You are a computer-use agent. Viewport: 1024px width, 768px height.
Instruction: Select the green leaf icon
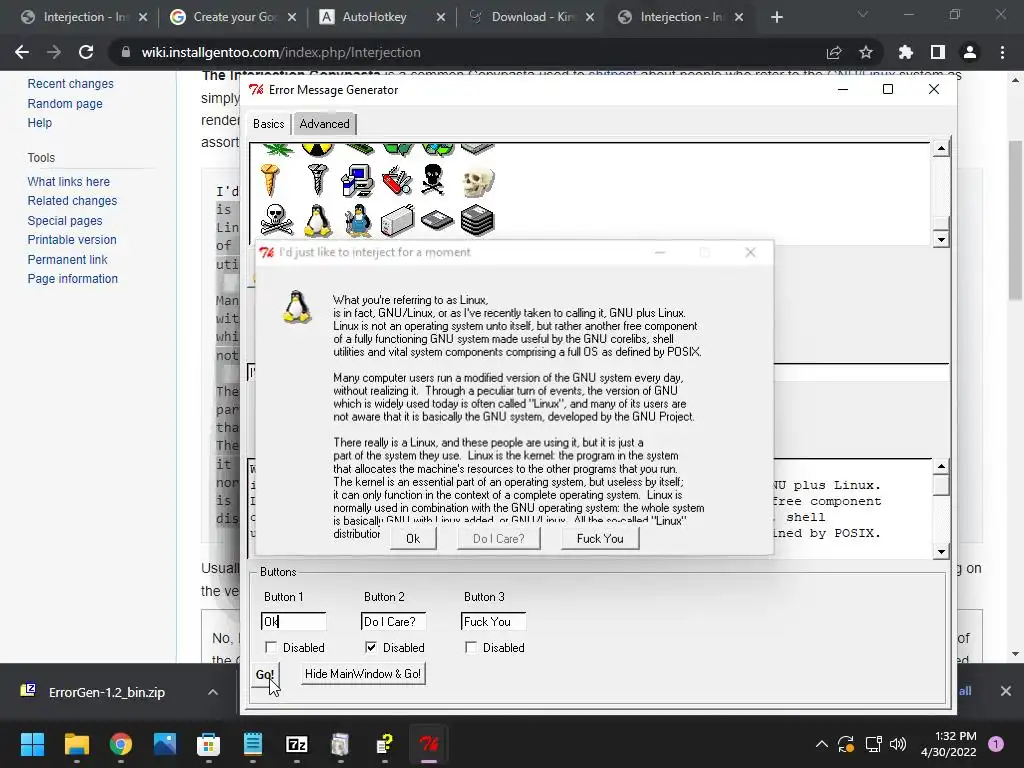(x=276, y=150)
